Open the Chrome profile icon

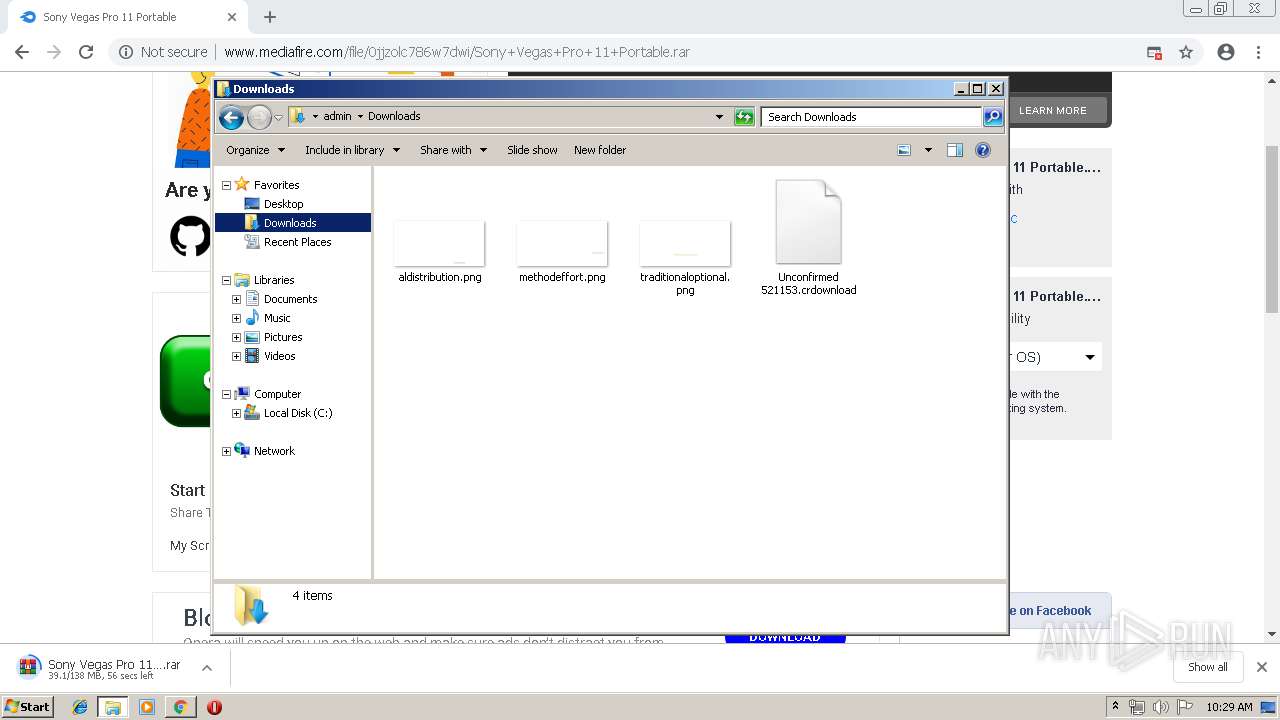(1226, 52)
